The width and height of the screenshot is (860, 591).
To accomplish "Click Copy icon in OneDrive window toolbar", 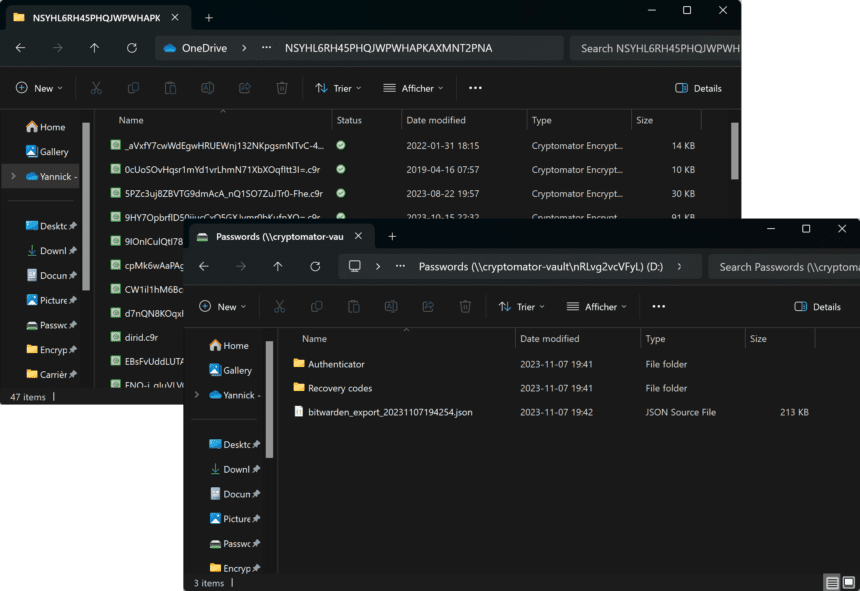I will (133, 88).
